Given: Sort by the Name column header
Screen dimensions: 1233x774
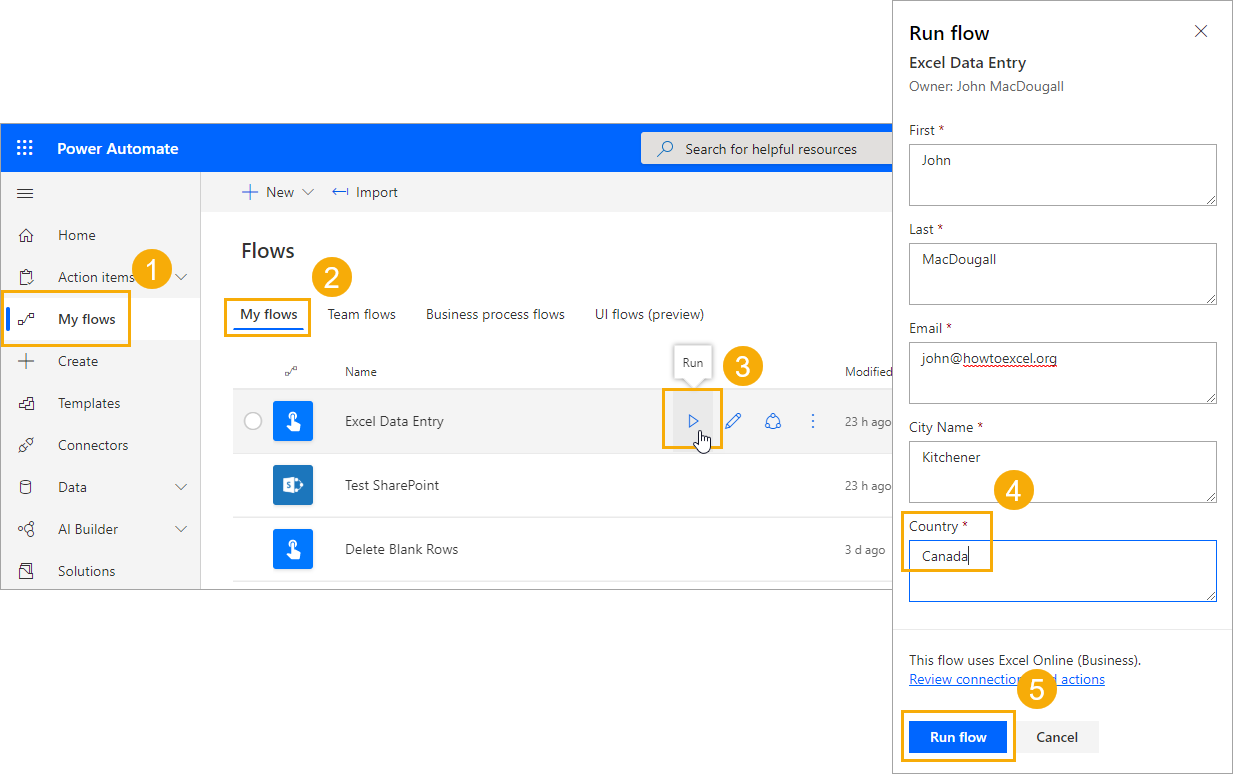Looking at the screenshot, I should [x=361, y=371].
